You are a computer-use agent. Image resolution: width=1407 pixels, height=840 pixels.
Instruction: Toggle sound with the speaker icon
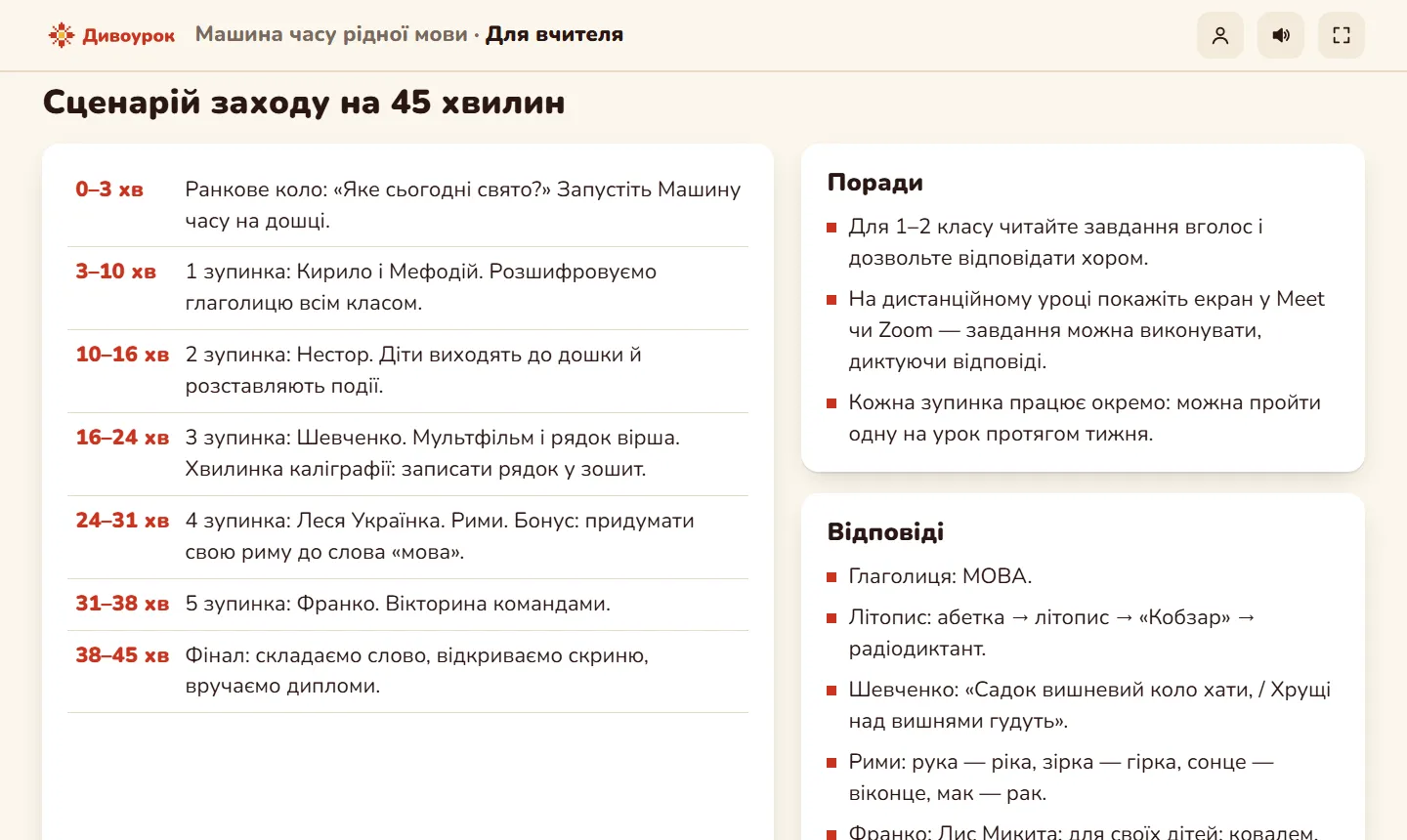pos(1281,35)
